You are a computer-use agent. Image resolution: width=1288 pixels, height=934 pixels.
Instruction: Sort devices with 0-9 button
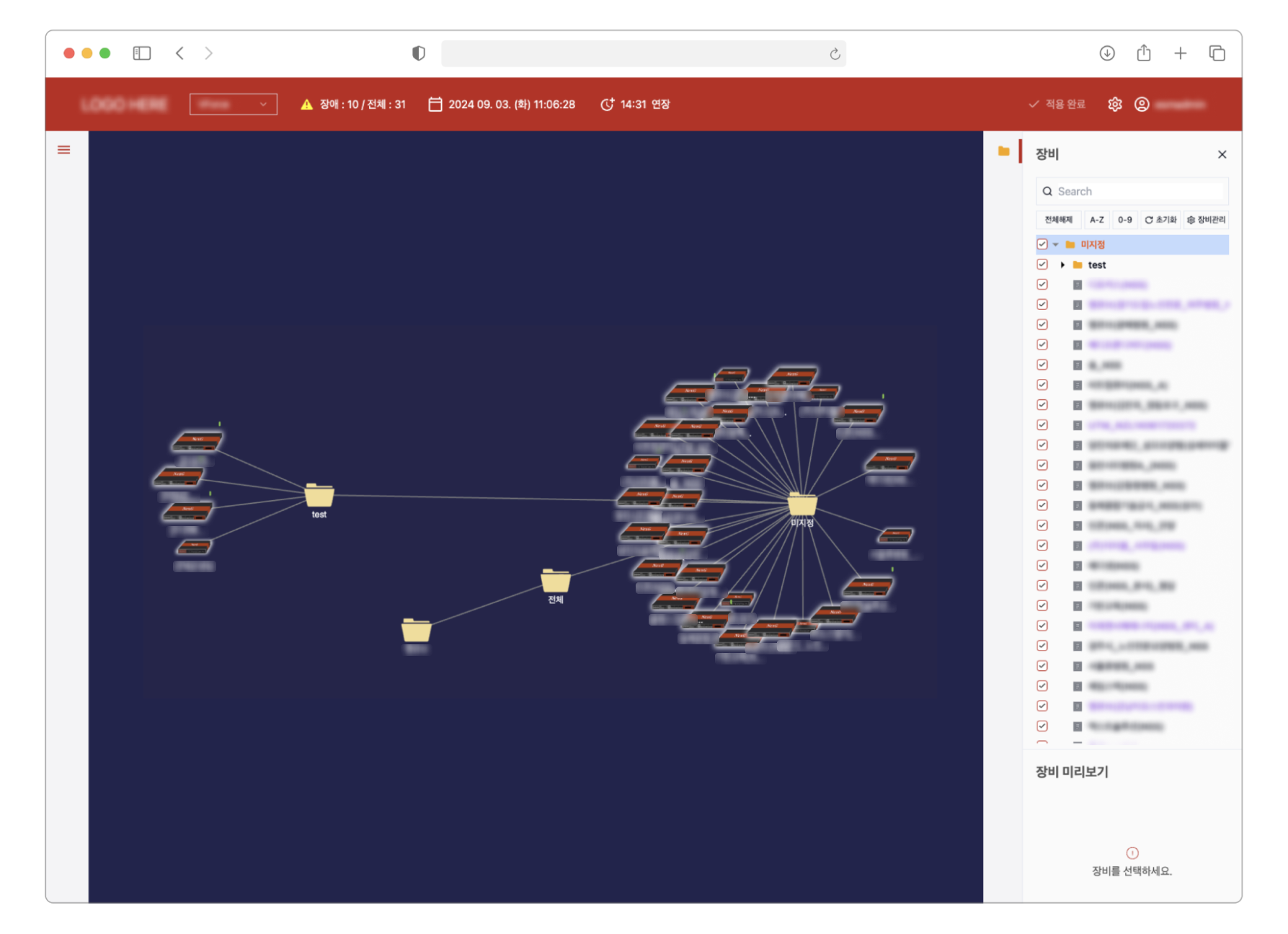pyautogui.click(x=1124, y=220)
